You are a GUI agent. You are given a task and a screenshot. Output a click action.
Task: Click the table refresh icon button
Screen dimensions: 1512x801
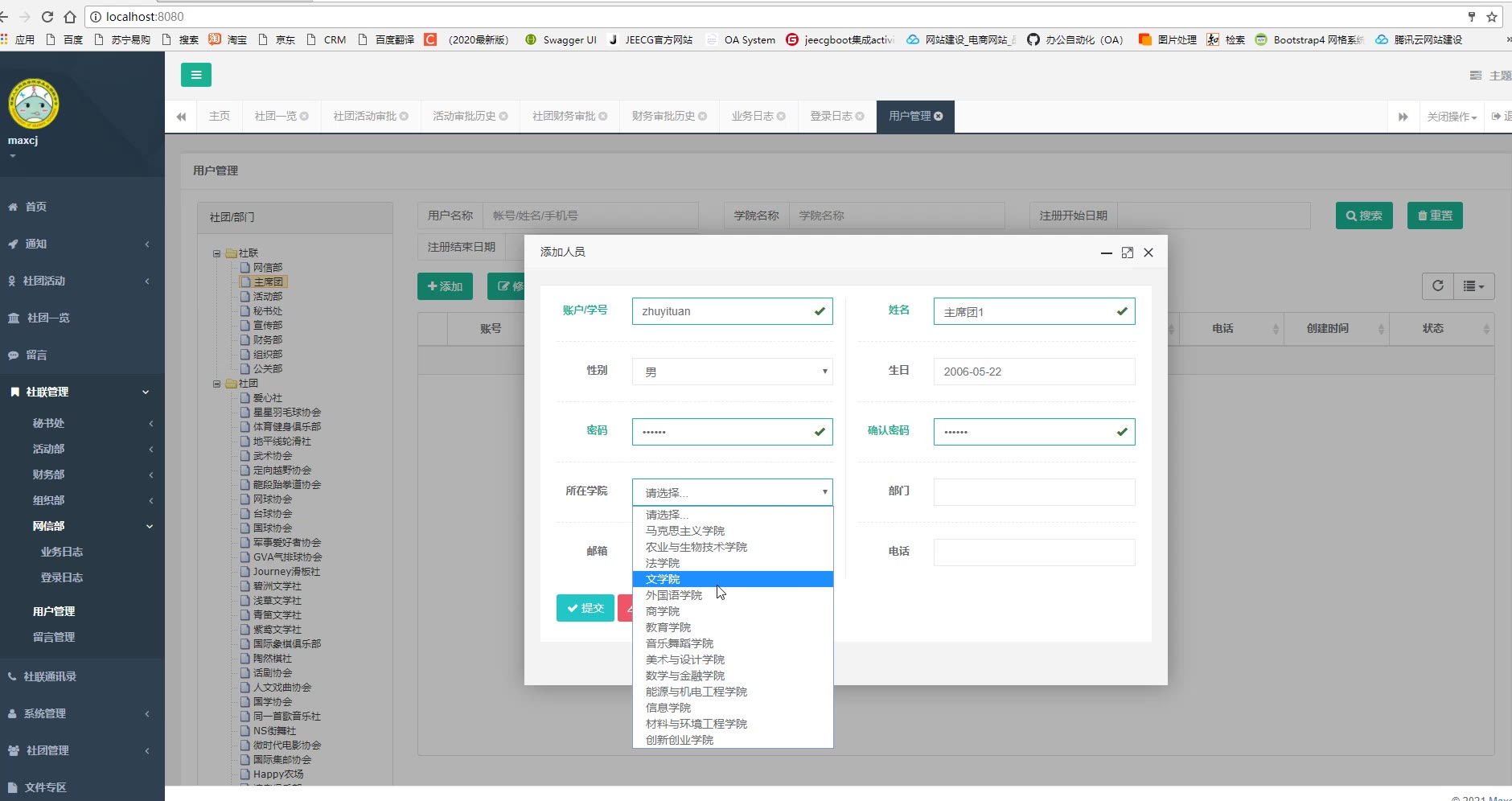pos(1437,285)
